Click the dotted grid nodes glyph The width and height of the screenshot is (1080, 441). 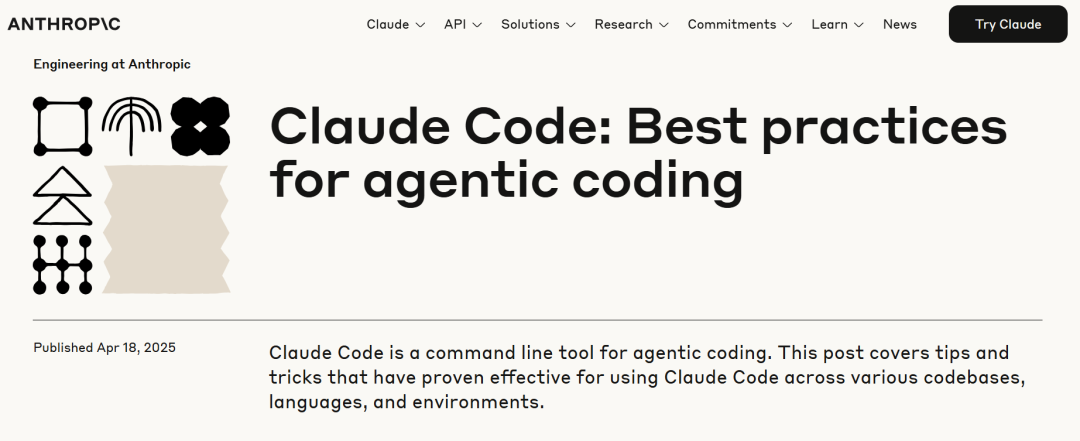tap(63, 265)
